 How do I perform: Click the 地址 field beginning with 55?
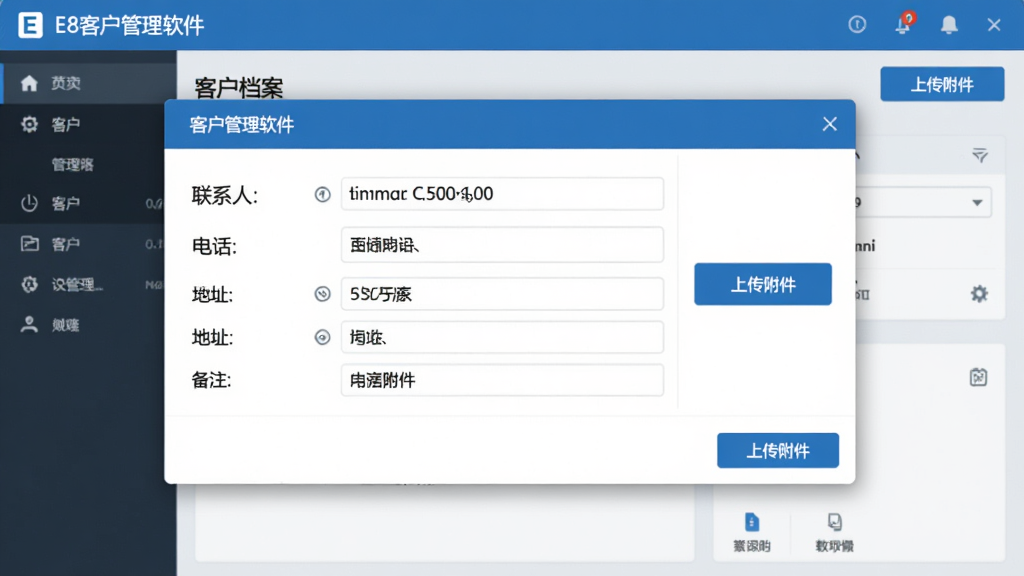click(x=502, y=294)
